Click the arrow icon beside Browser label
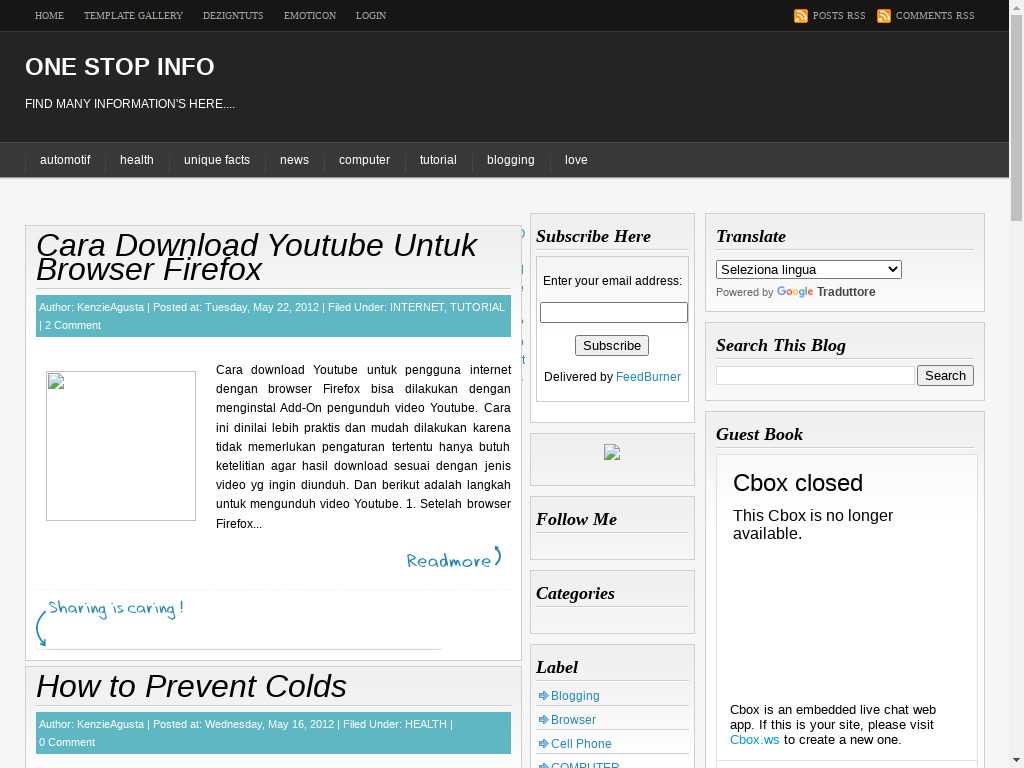Image resolution: width=1024 pixels, height=768 pixels. tap(543, 720)
